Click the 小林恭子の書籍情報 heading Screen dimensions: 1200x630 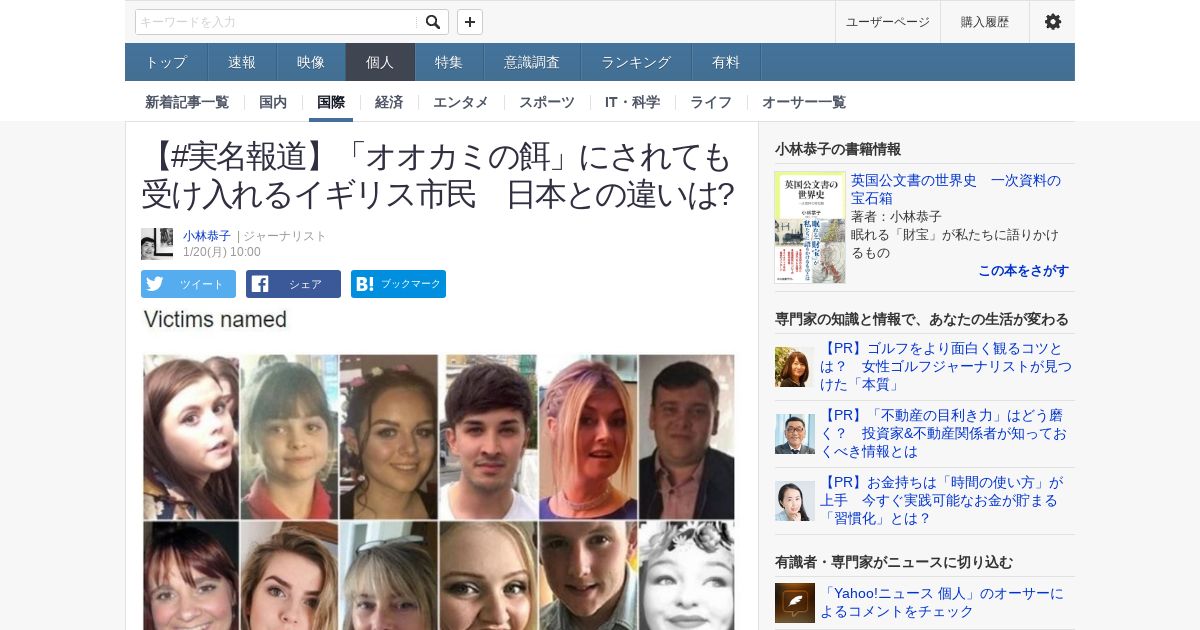point(838,149)
